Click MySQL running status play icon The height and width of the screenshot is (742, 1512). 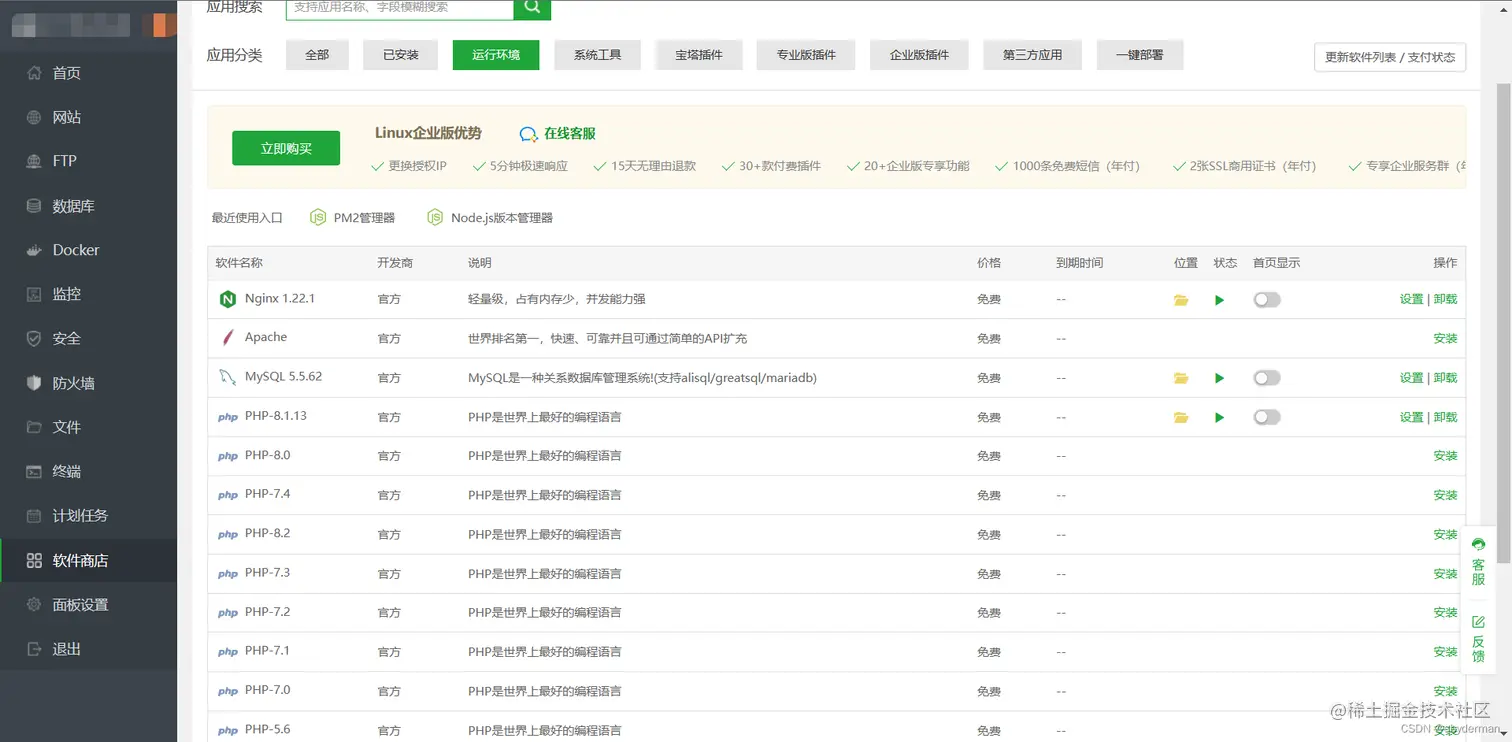(1219, 378)
